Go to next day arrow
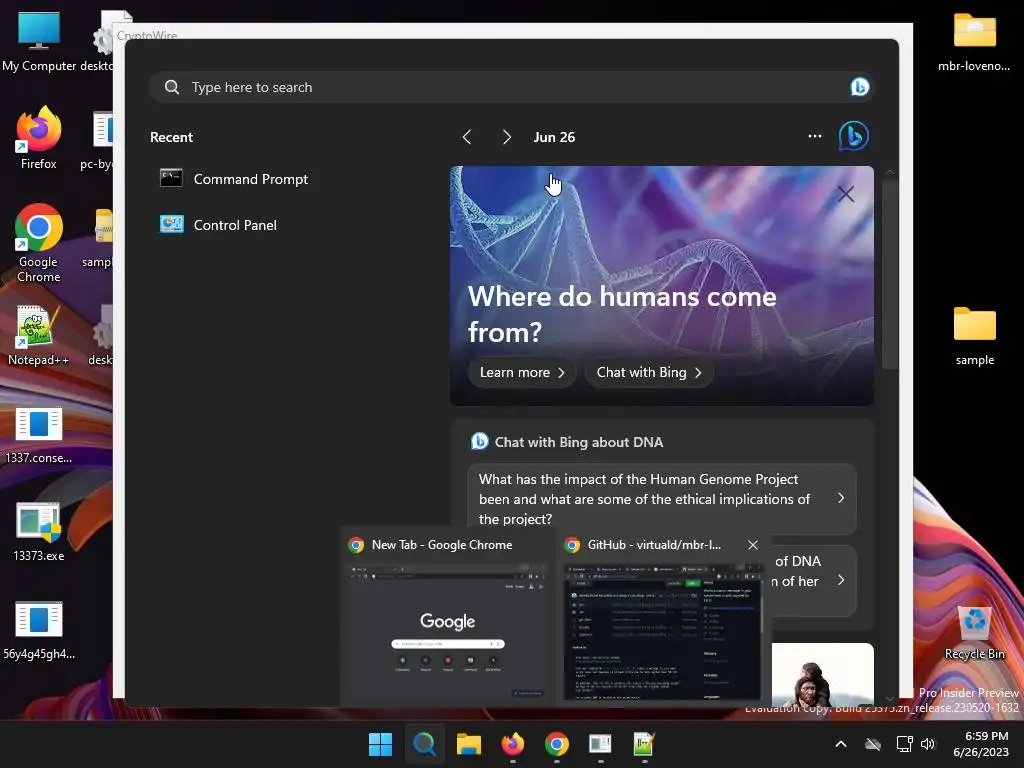Viewport: 1024px width, 768px height. [506, 137]
